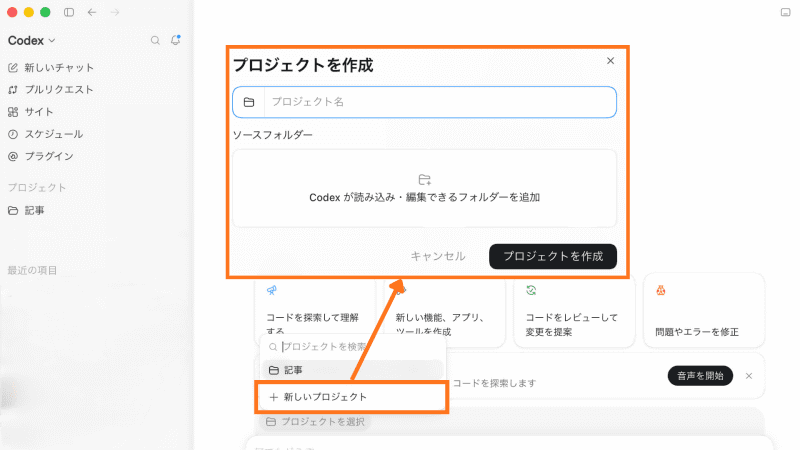Open プルリクエスト in the sidebar

(51, 90)
